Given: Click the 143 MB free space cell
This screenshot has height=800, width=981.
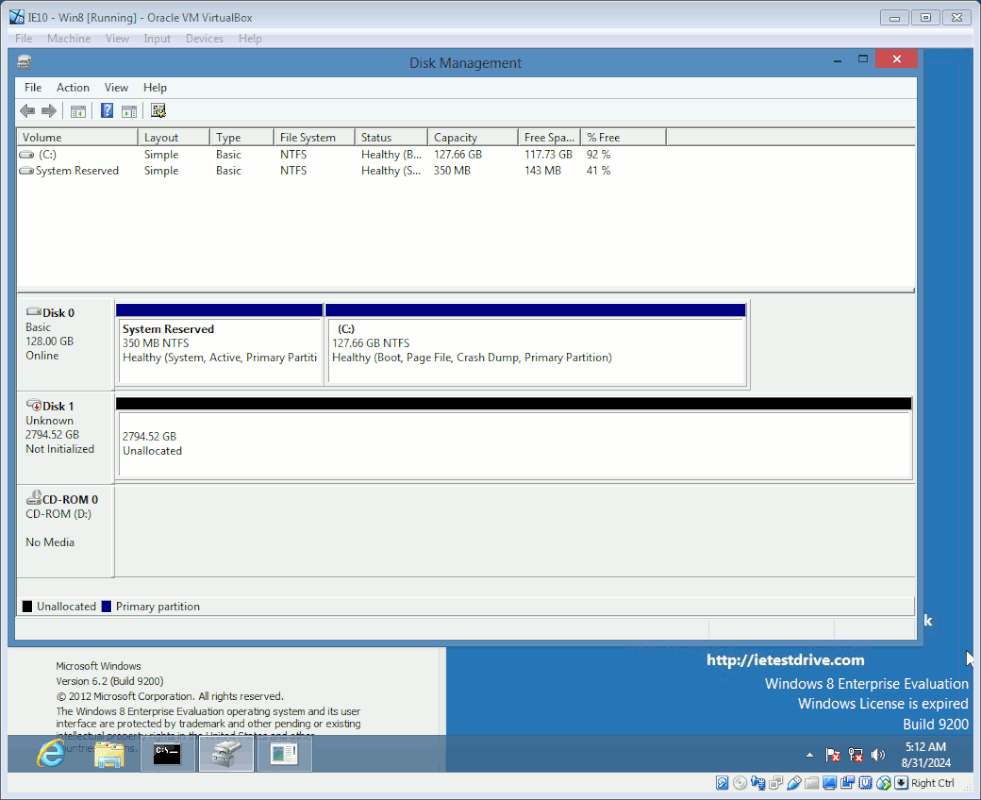Looking at the screenshot, I should [542, 171].
